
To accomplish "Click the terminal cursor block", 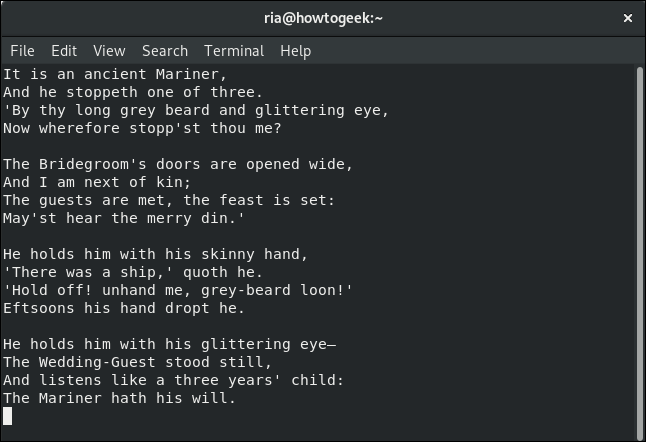I will tap(7, 416).
